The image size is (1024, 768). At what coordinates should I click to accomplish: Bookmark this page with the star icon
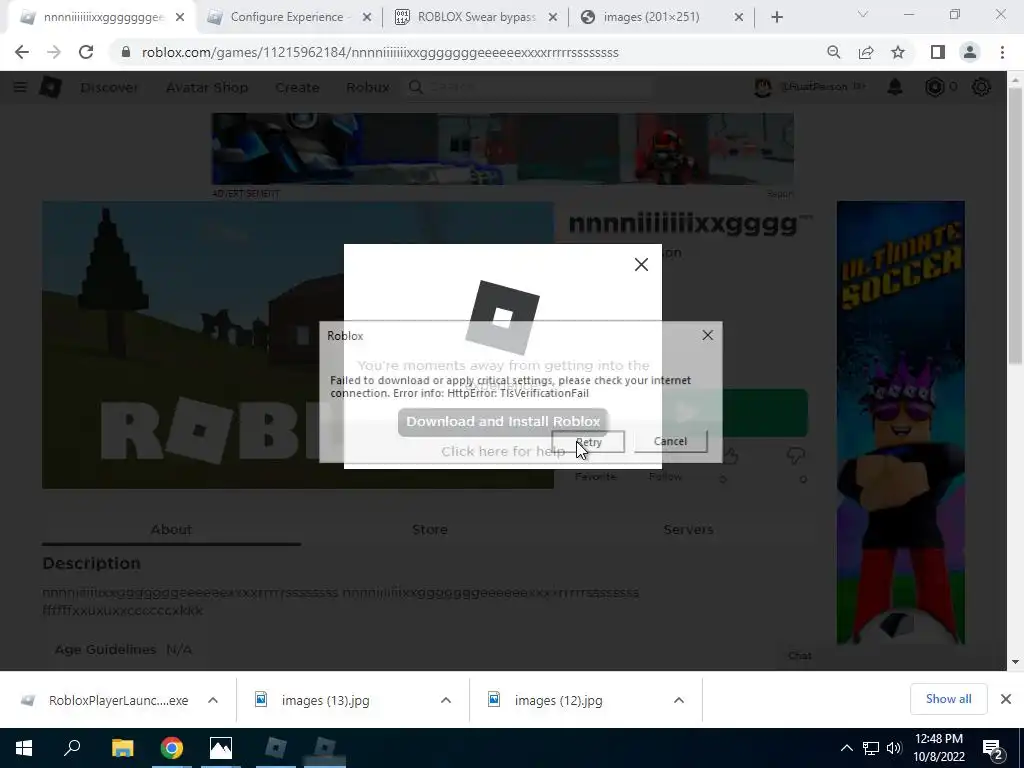898,52
